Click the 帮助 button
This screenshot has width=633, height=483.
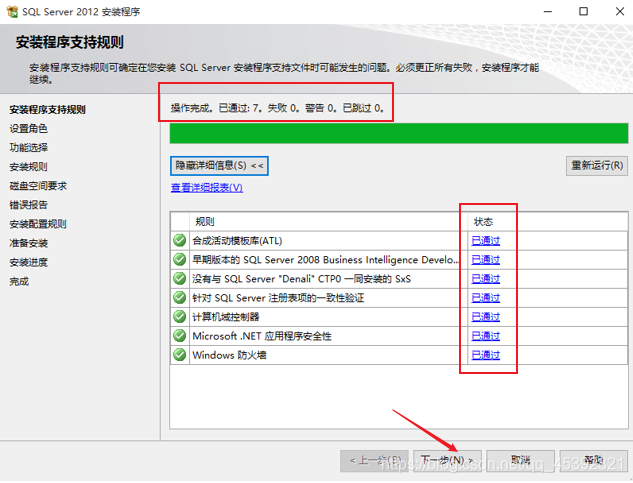pyautogui.click(x=593, y=460)
